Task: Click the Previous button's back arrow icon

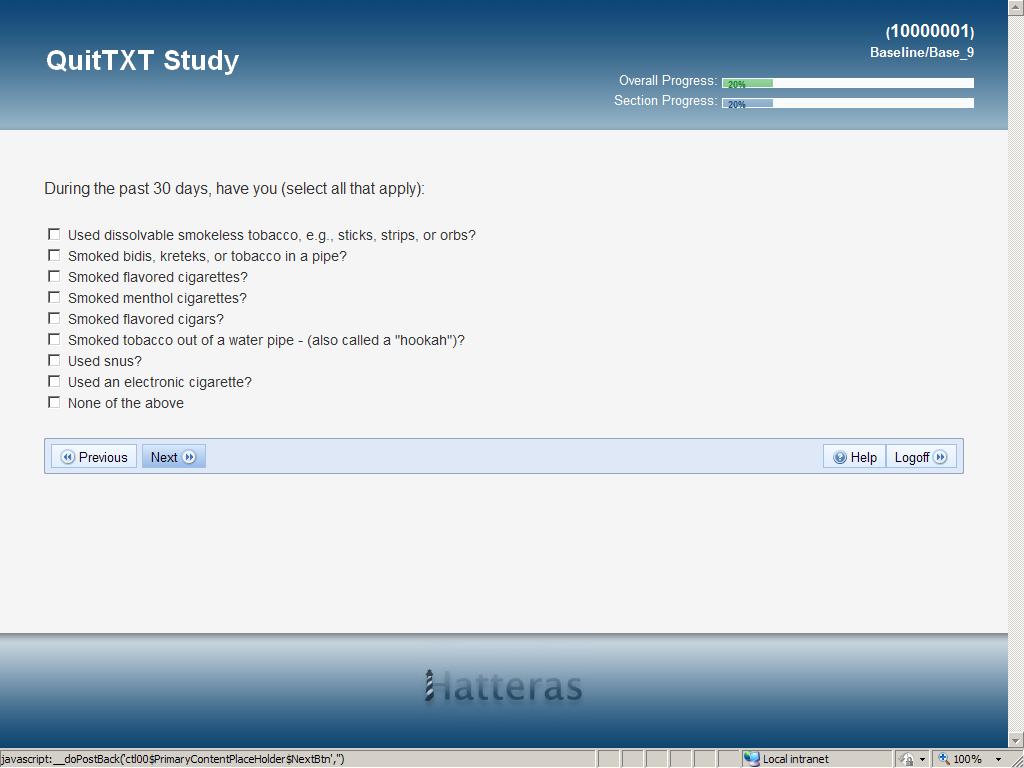Action: [x=67, y=457]
